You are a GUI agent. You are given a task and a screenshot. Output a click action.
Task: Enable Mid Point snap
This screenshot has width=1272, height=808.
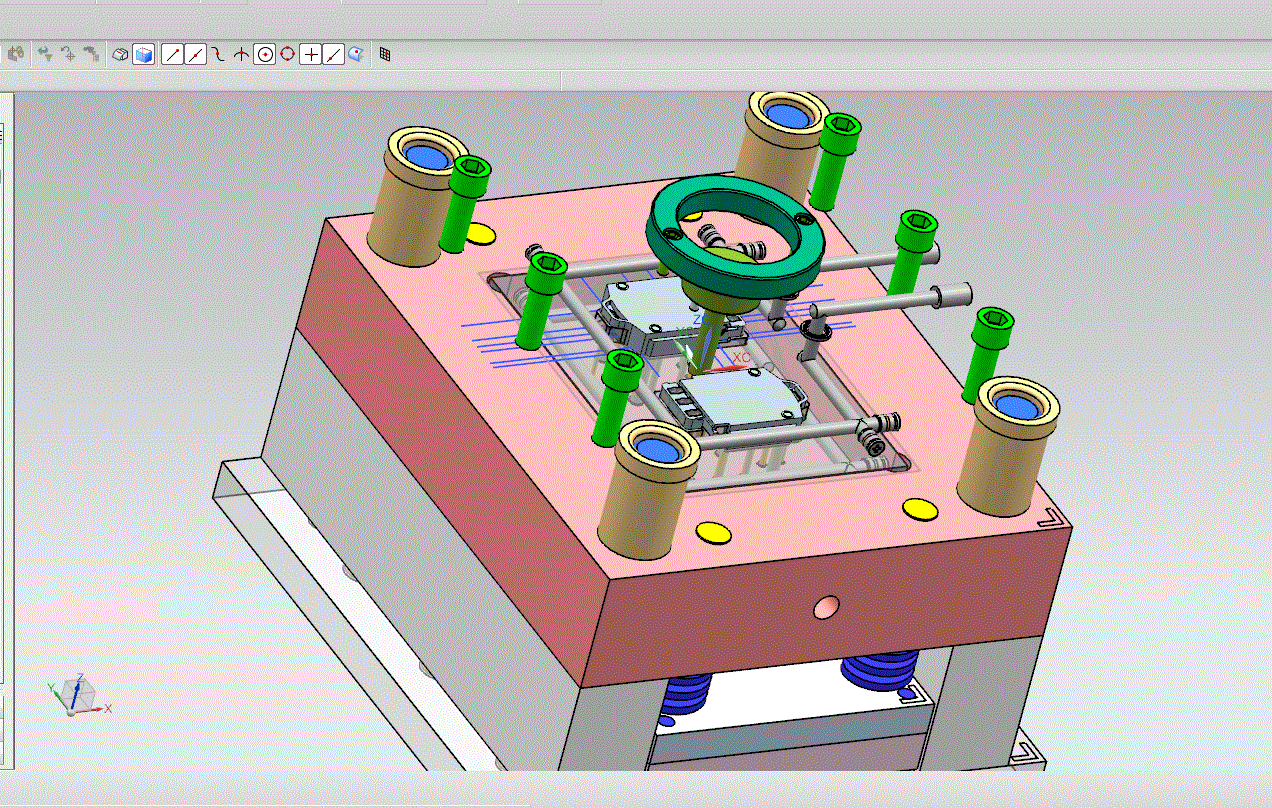[195, 54]
